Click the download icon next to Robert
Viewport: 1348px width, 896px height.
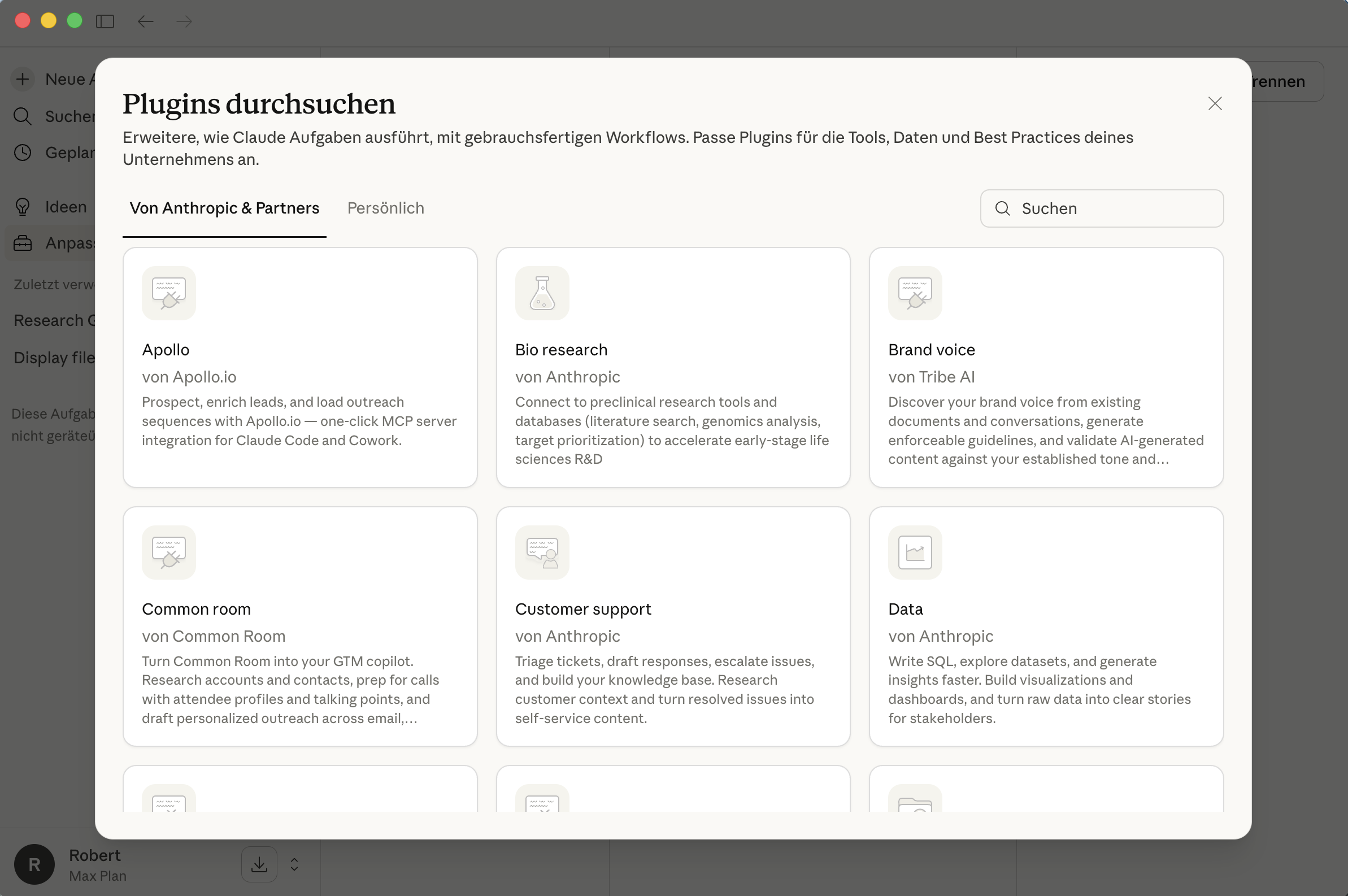[259, 864]
